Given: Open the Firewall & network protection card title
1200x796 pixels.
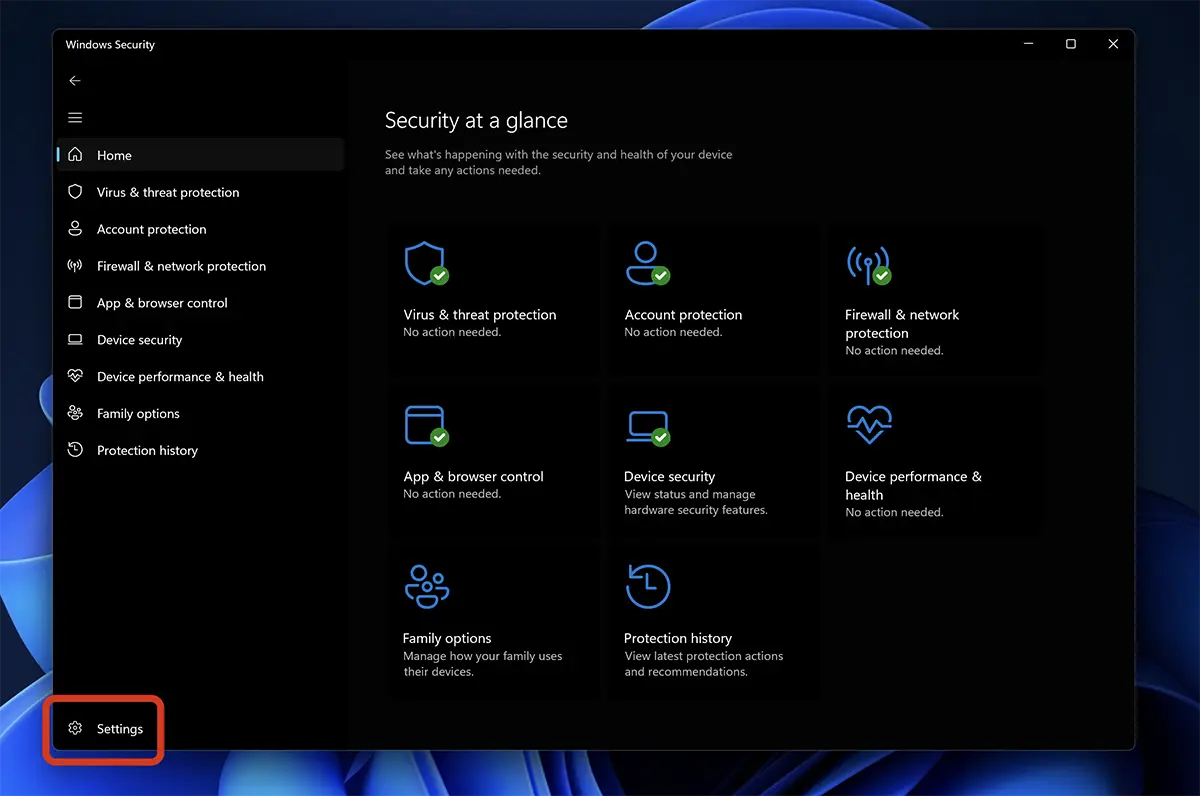Looking at the screenshot, I should point(902,324).
